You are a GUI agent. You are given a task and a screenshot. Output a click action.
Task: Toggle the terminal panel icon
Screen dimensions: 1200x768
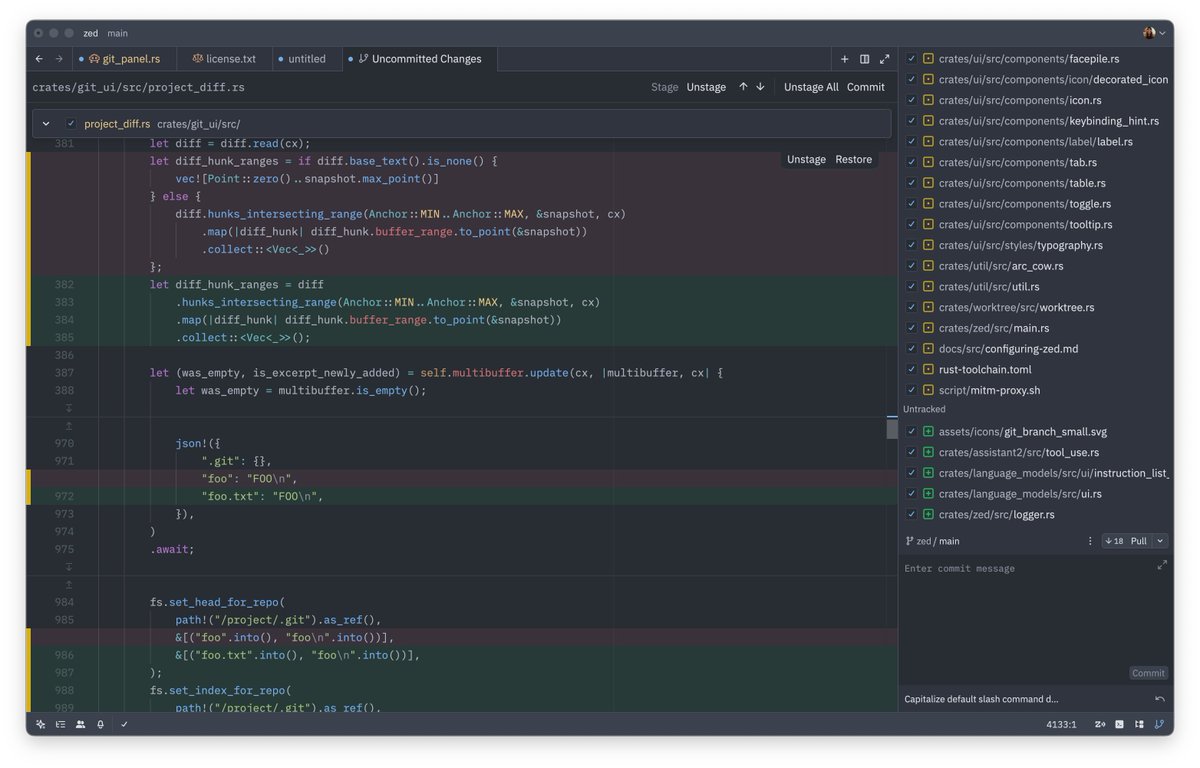[x=1120, y=724]
